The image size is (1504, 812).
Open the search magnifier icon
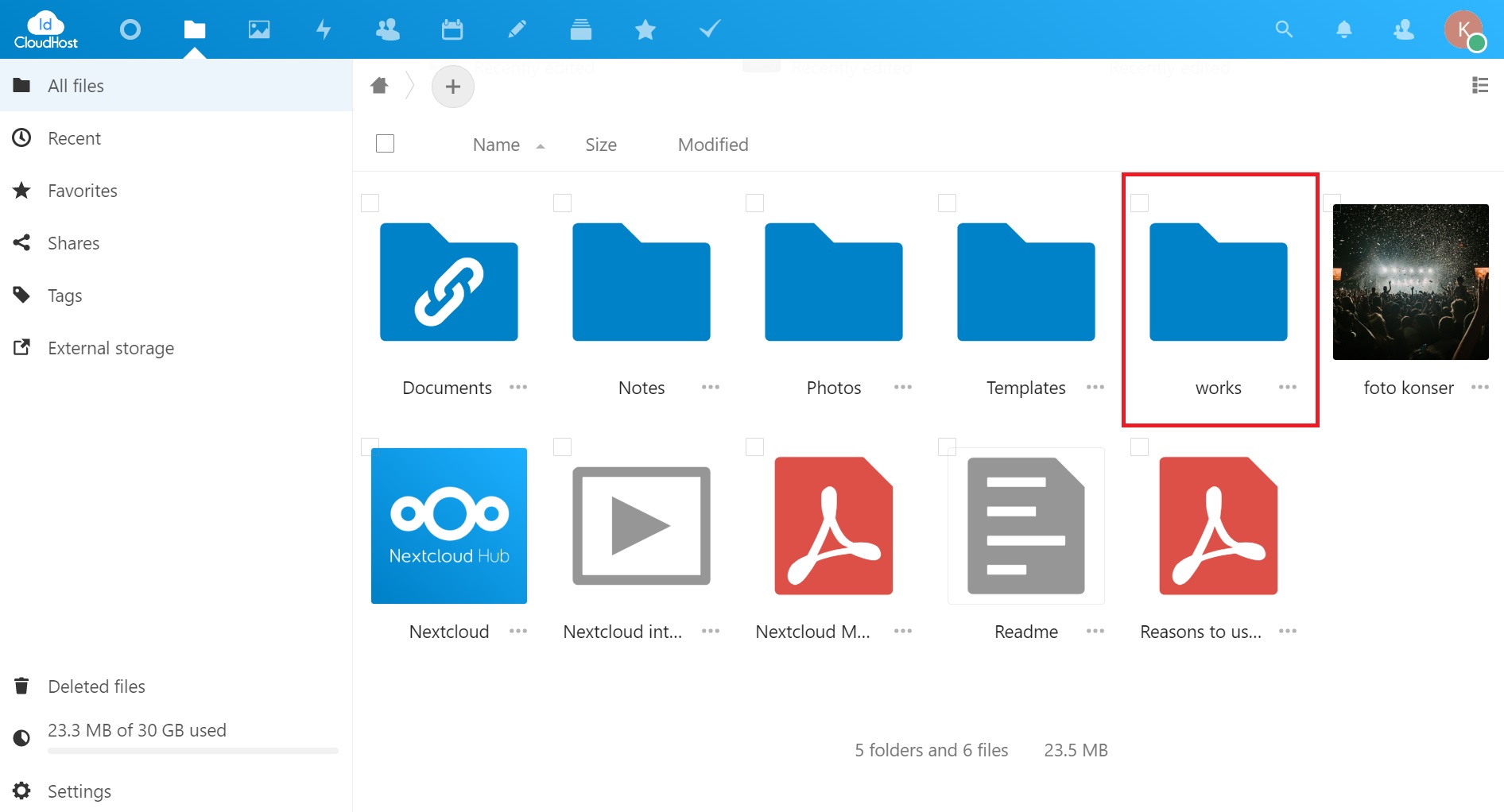click(x=1284, y=29)
